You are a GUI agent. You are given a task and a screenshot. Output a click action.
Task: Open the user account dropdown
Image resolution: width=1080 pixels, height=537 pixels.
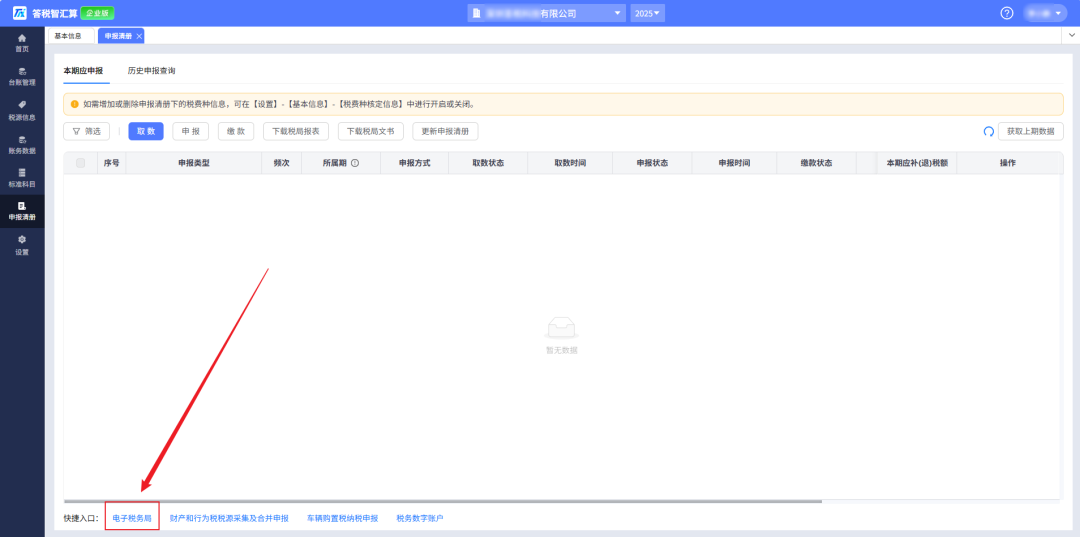[1045, 13]
